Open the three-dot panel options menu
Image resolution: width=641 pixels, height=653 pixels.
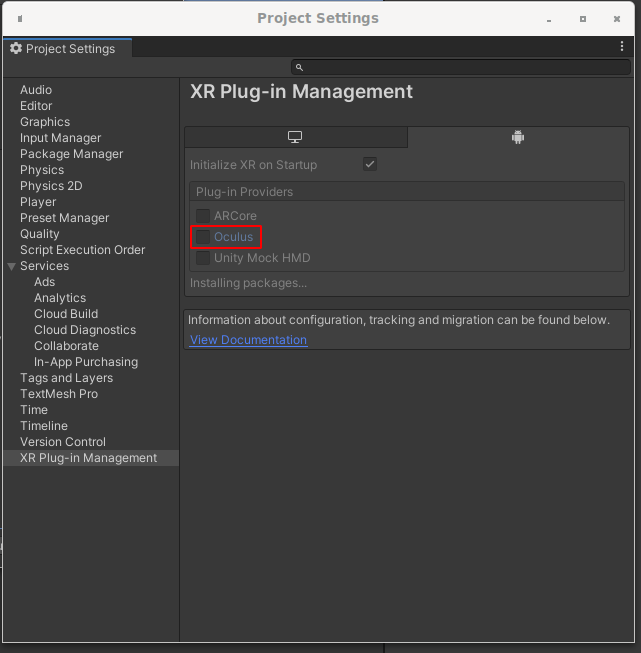pos(622,47)
